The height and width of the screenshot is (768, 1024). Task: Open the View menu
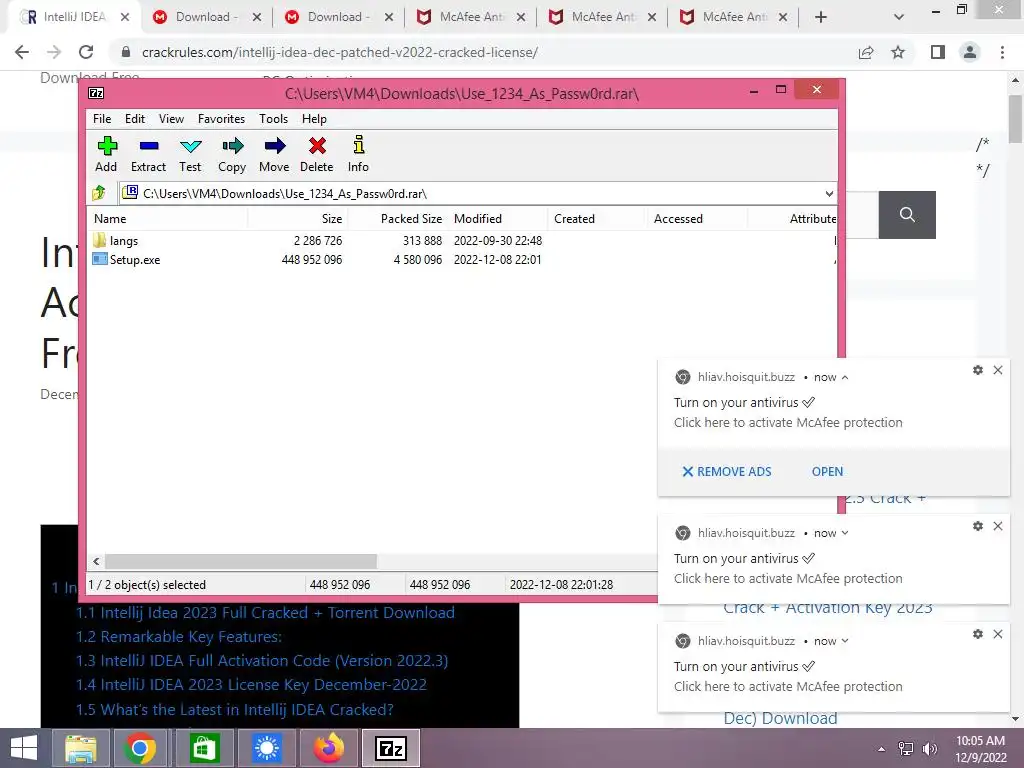171,119
